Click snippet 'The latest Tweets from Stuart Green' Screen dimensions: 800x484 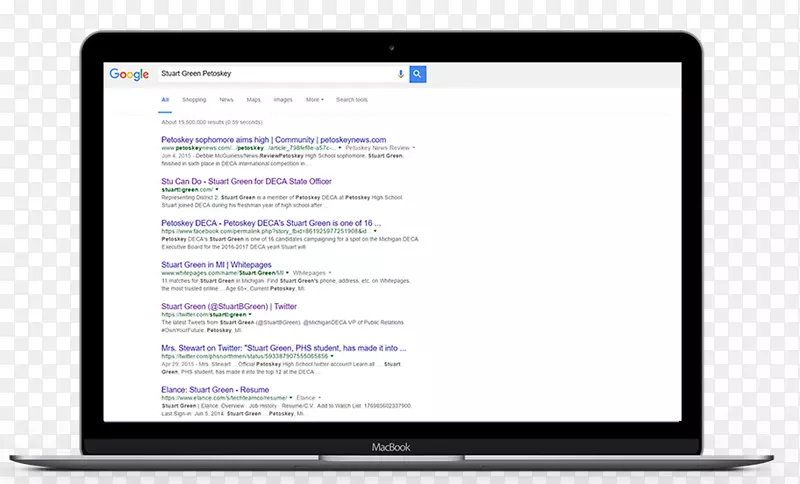pos(208,322)
